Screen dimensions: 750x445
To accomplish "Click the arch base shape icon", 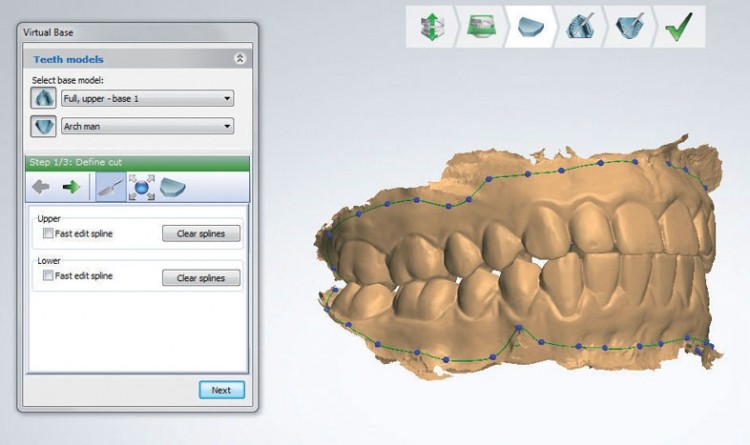I will [x=44, y=126].
